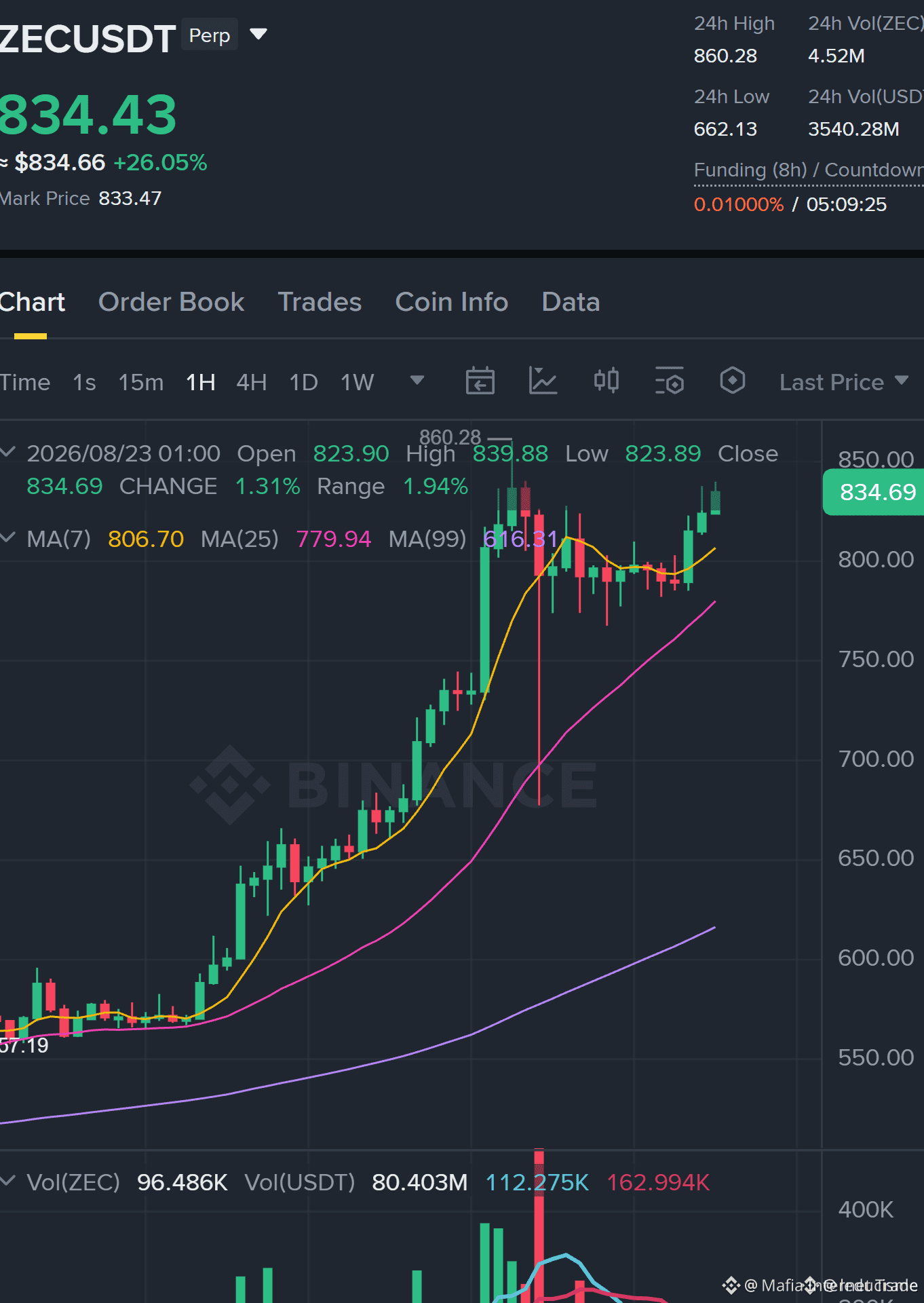Select the 1D timeframe
Image resolution: width=924 pixels, height=1303 pixels.
(x=303, y=382)
